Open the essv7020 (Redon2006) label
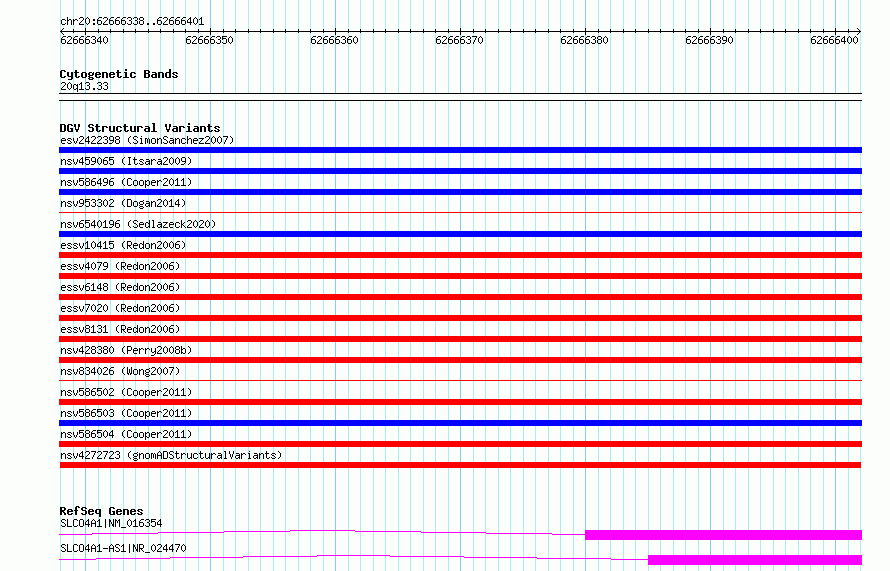Image resolution: width=890 pixels, height=571 pixels. (120, 308)
